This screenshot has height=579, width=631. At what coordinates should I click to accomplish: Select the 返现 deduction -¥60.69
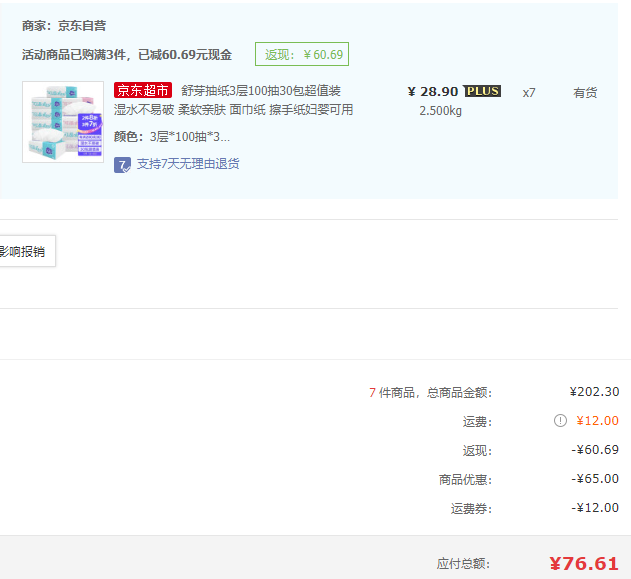coord(595,449)
